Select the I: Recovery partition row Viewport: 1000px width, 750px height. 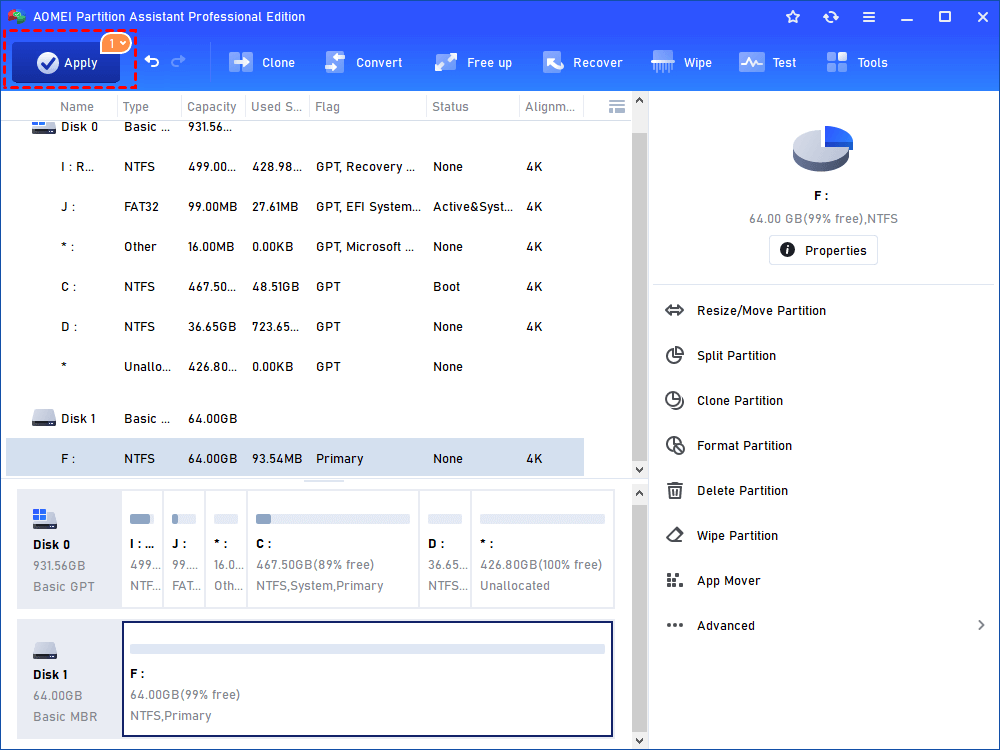click(295, 166)
